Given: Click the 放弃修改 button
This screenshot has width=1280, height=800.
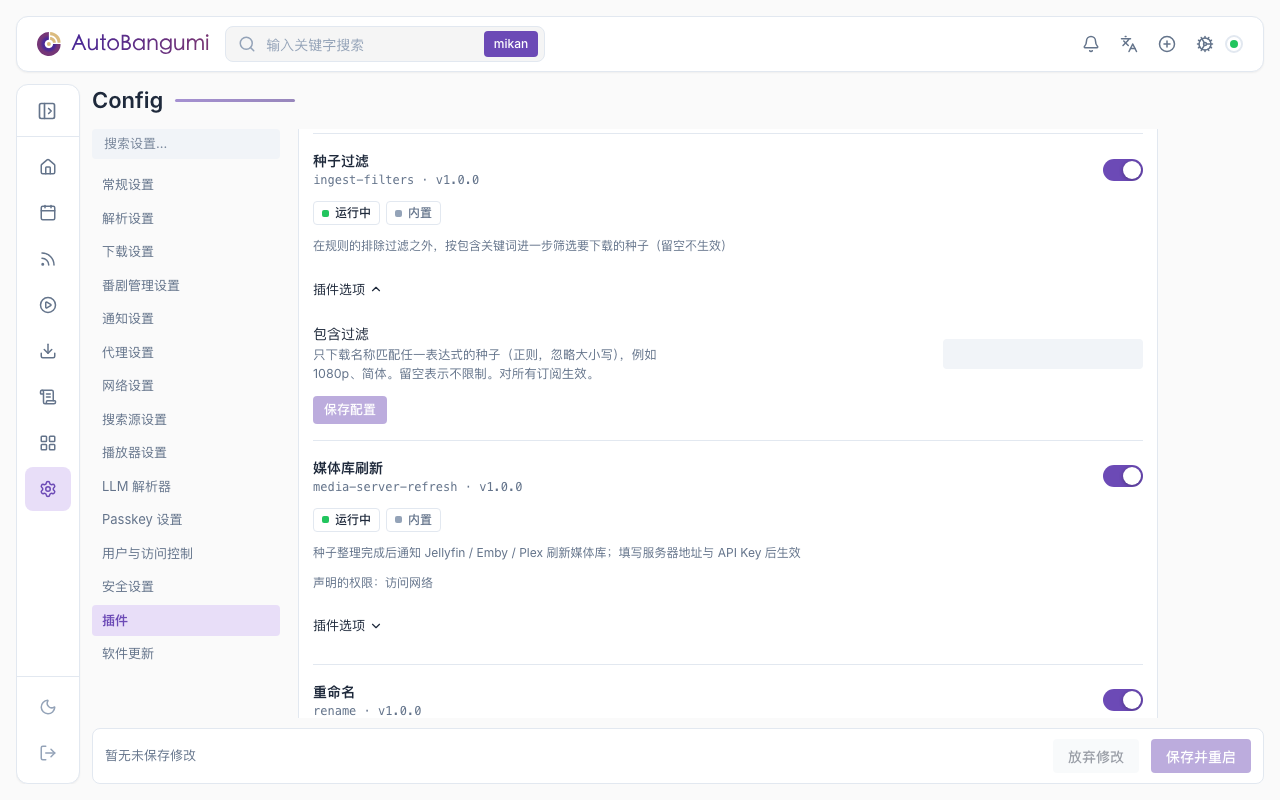Looking at the screenshot, I should [1096, 756].
